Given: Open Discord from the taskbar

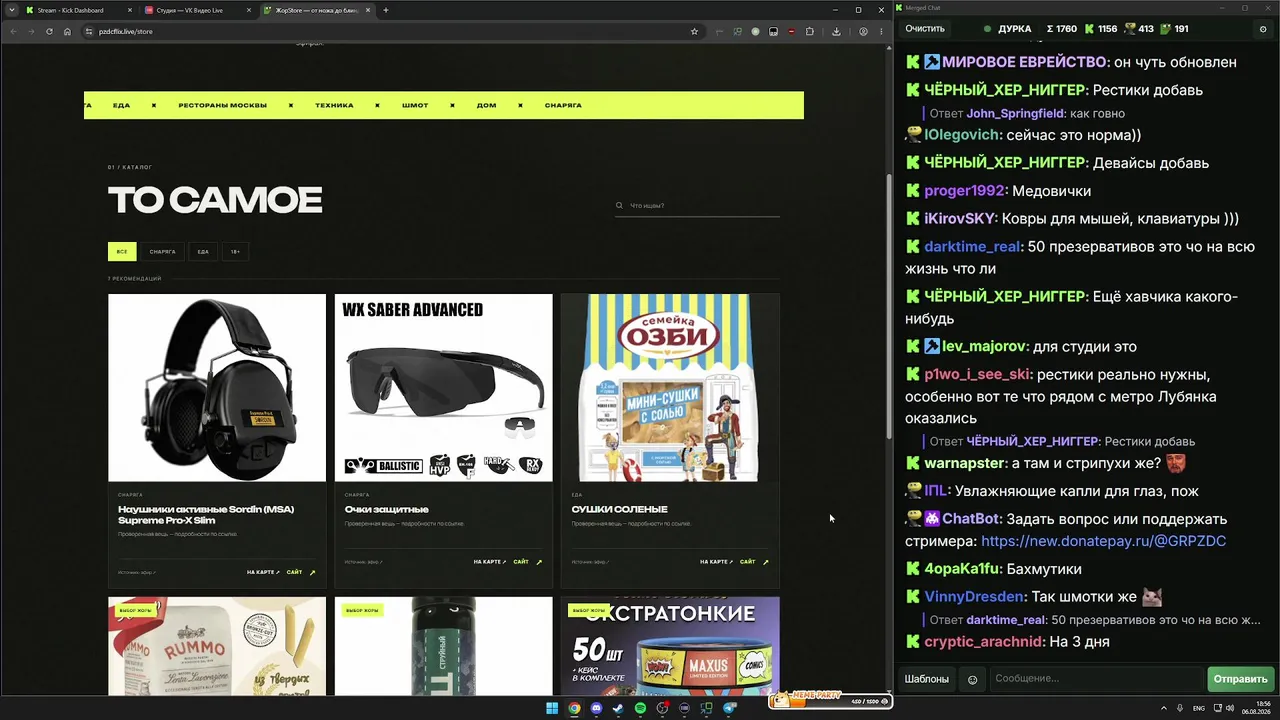Looking at the screenshot, I should coord(596,709).
